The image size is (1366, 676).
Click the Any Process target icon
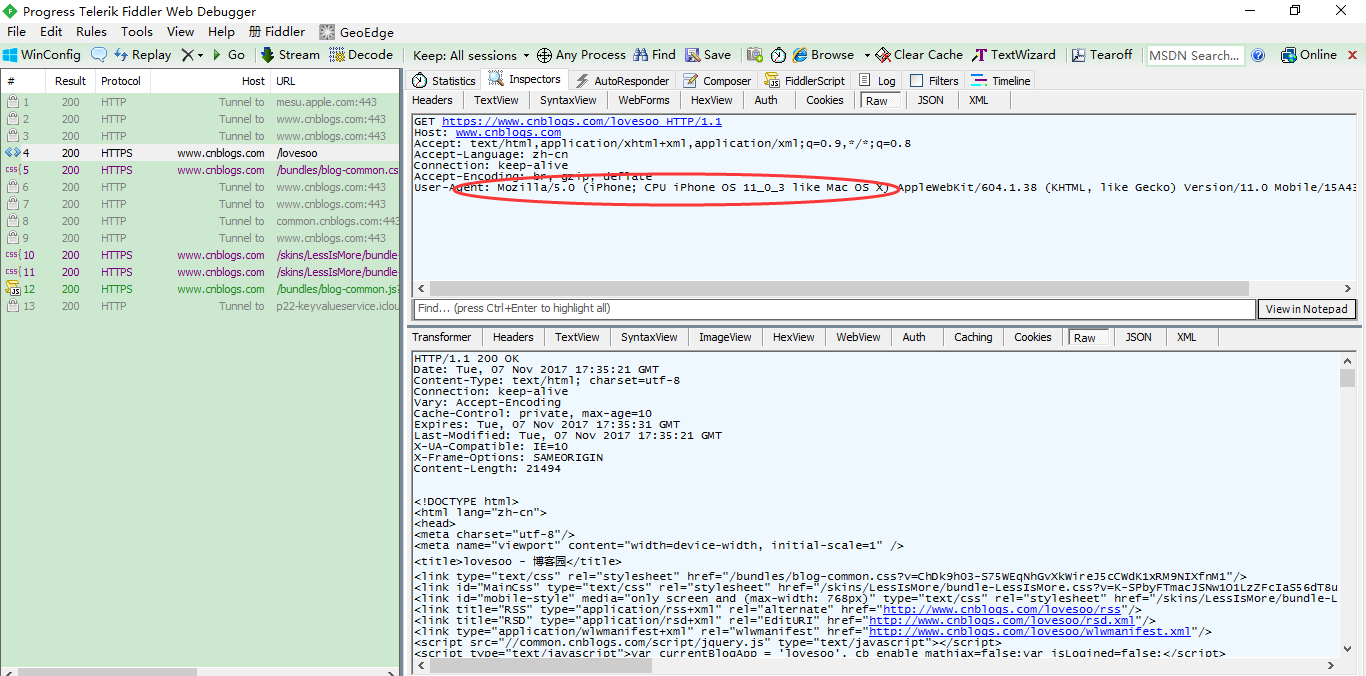tap(544, 55)
